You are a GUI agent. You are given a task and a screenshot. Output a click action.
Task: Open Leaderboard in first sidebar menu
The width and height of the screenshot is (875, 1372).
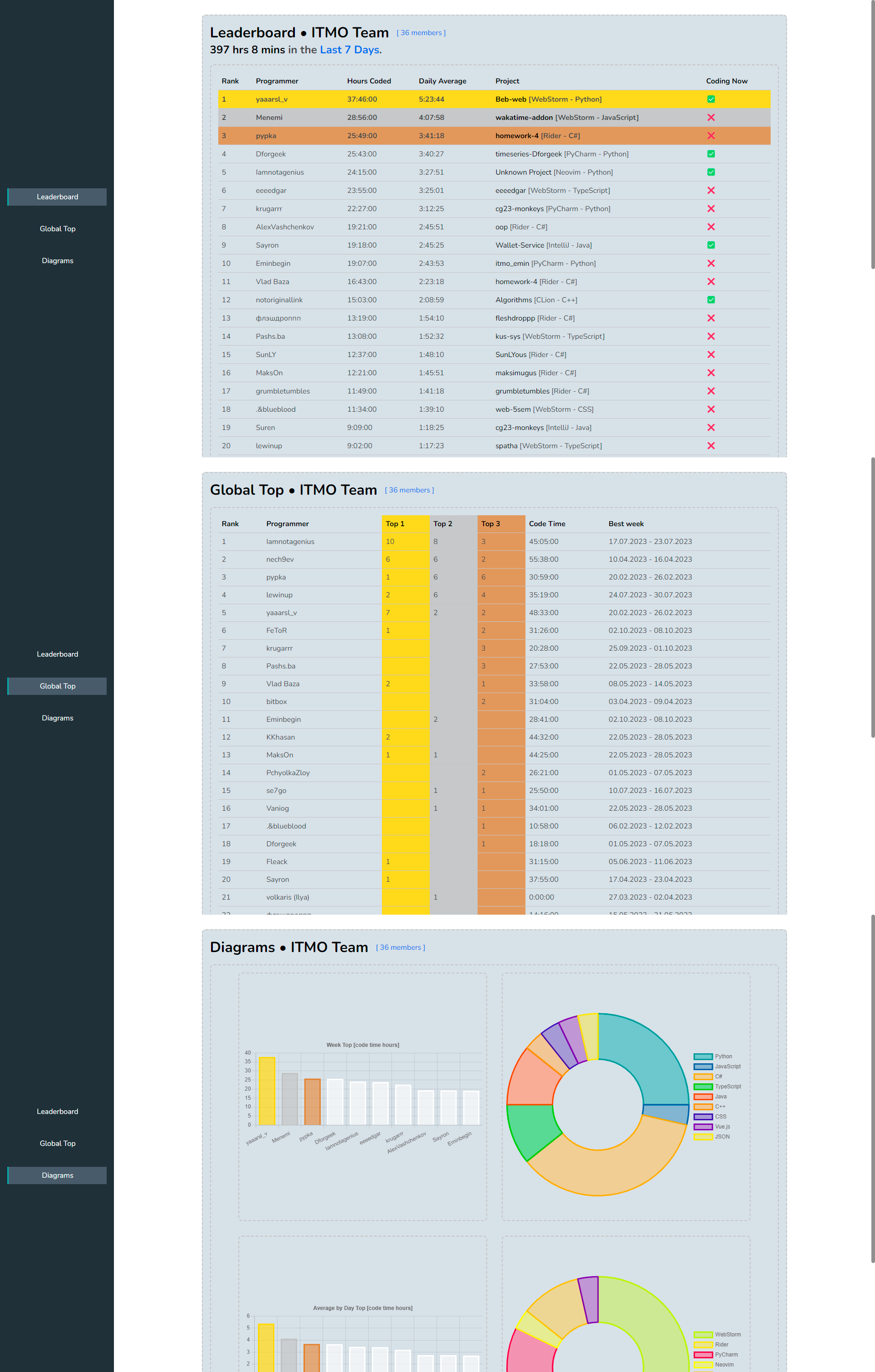tap(57, 197)
